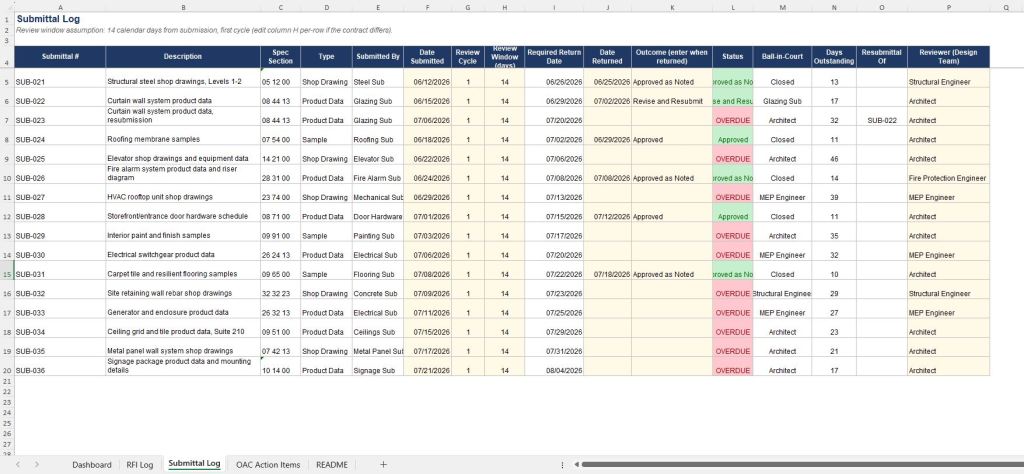Switch to the README sheet tab

[331, 464]
